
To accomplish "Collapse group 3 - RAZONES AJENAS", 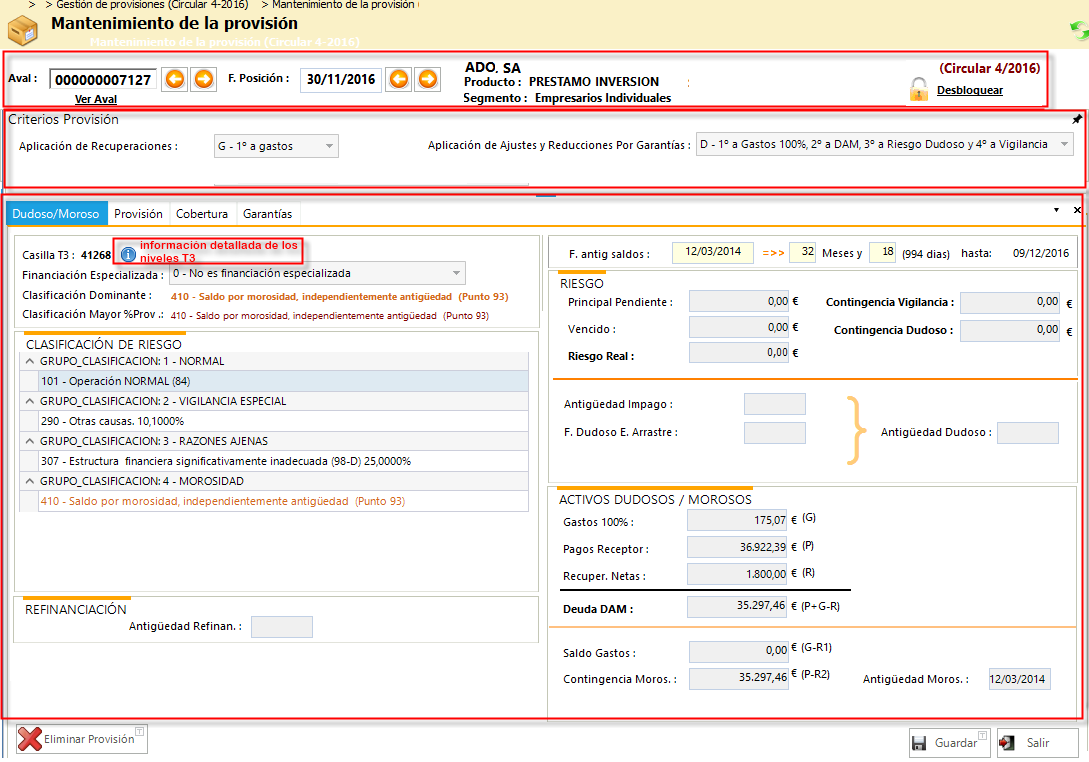I will (30, 441).
